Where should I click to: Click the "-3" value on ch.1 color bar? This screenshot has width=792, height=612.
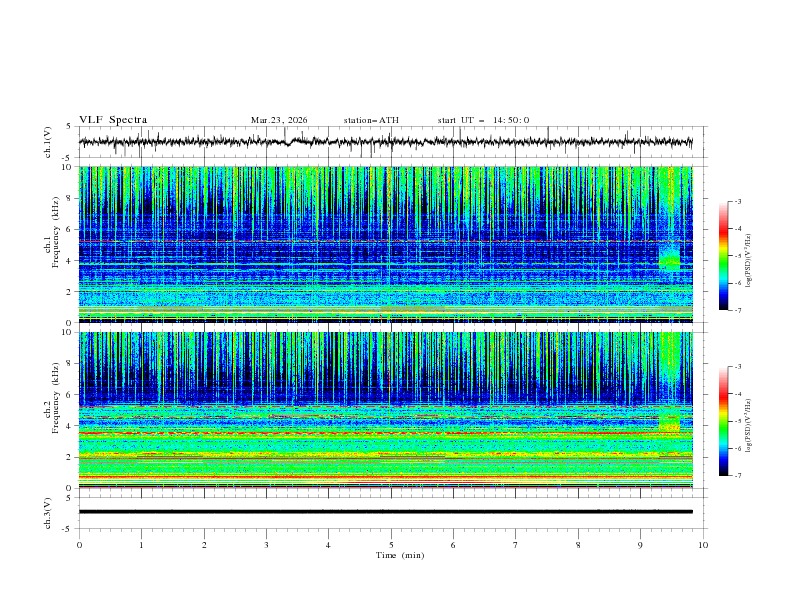(738, 201)
